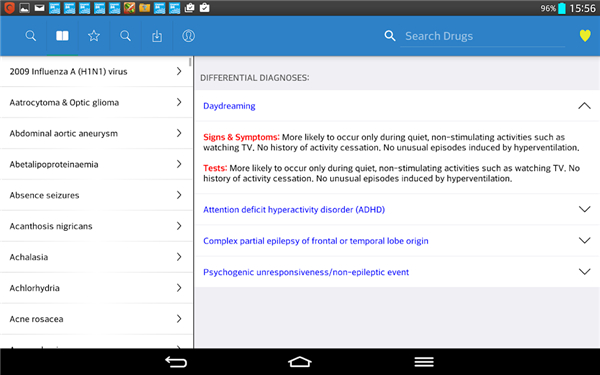Click the Search Drugs input field

pos(483,36)
